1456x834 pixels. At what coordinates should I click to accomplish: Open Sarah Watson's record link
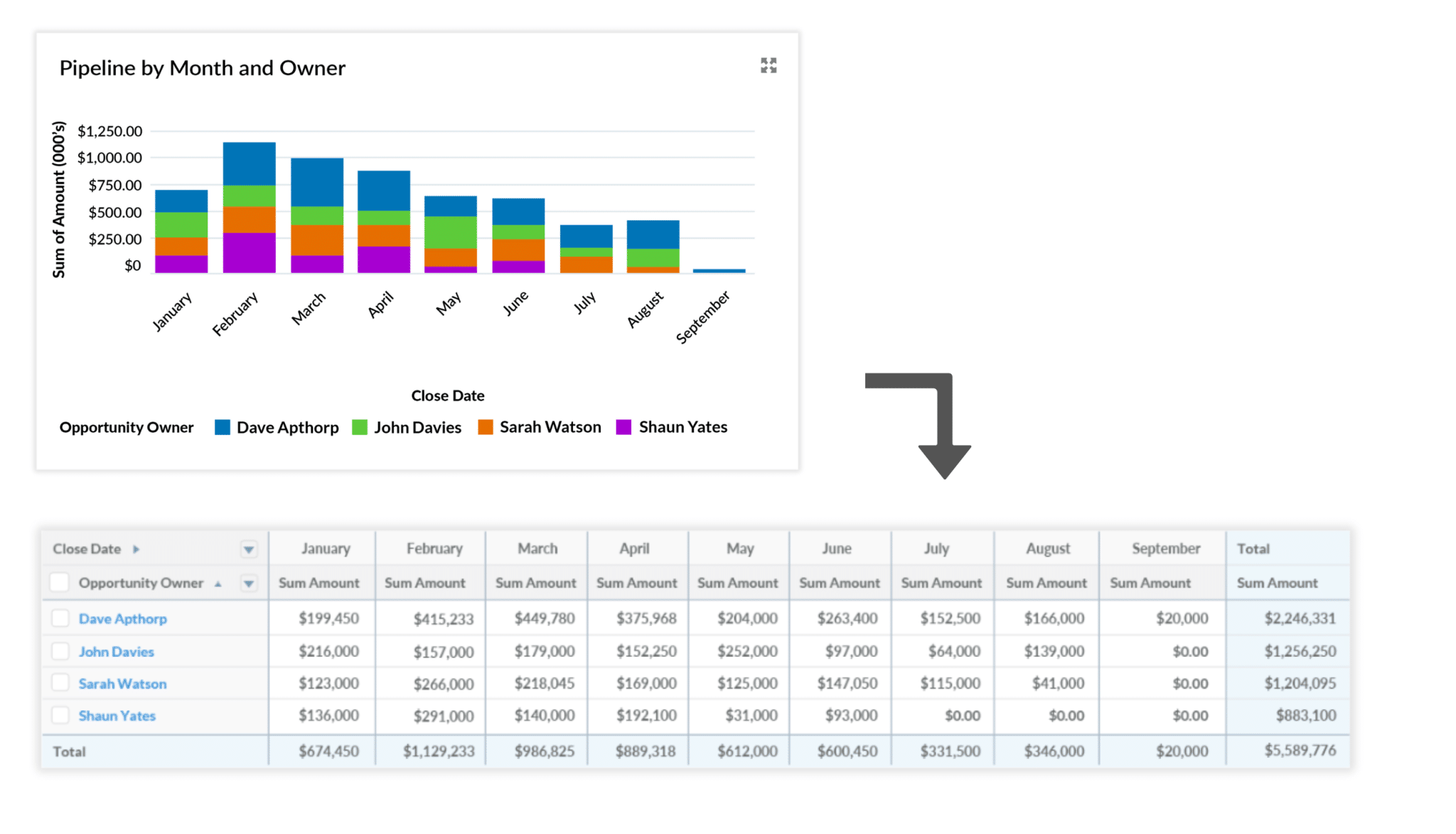[x=122, y=683]
